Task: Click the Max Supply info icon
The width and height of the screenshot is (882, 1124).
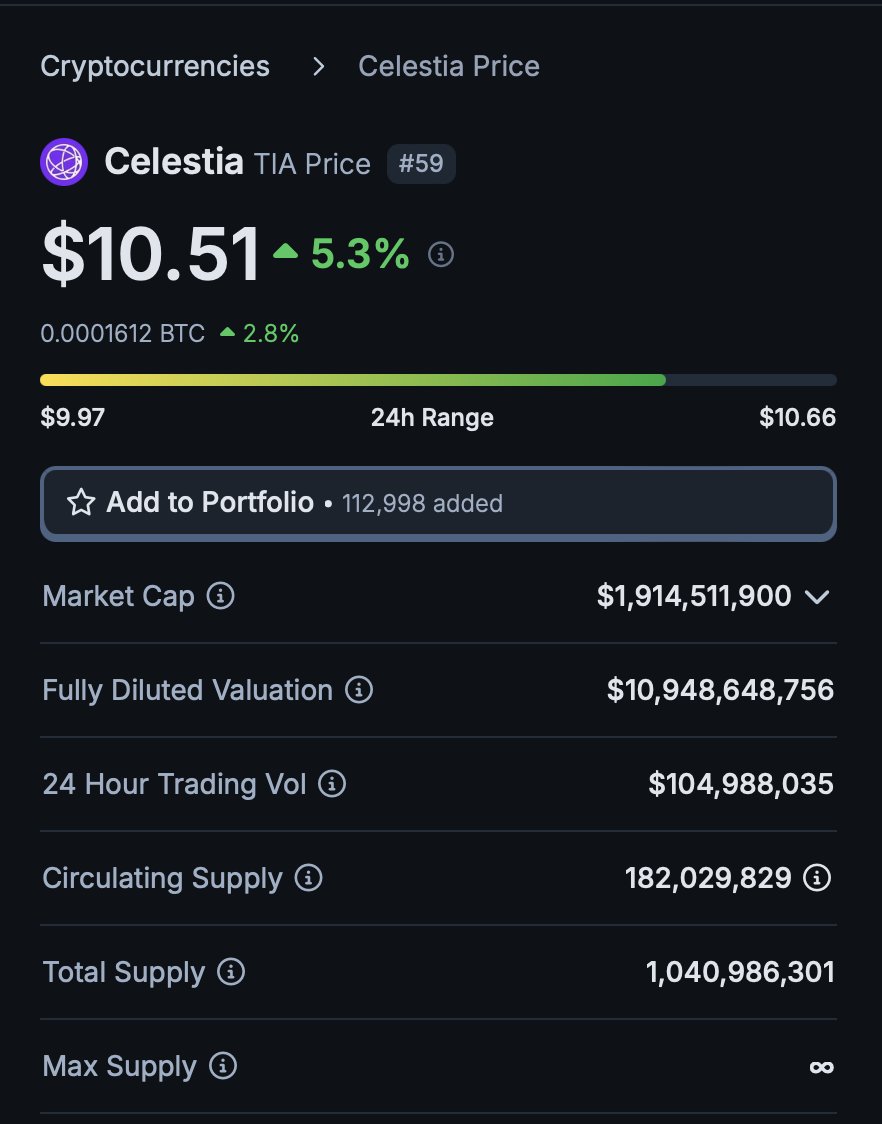Action: (222, 1066)
